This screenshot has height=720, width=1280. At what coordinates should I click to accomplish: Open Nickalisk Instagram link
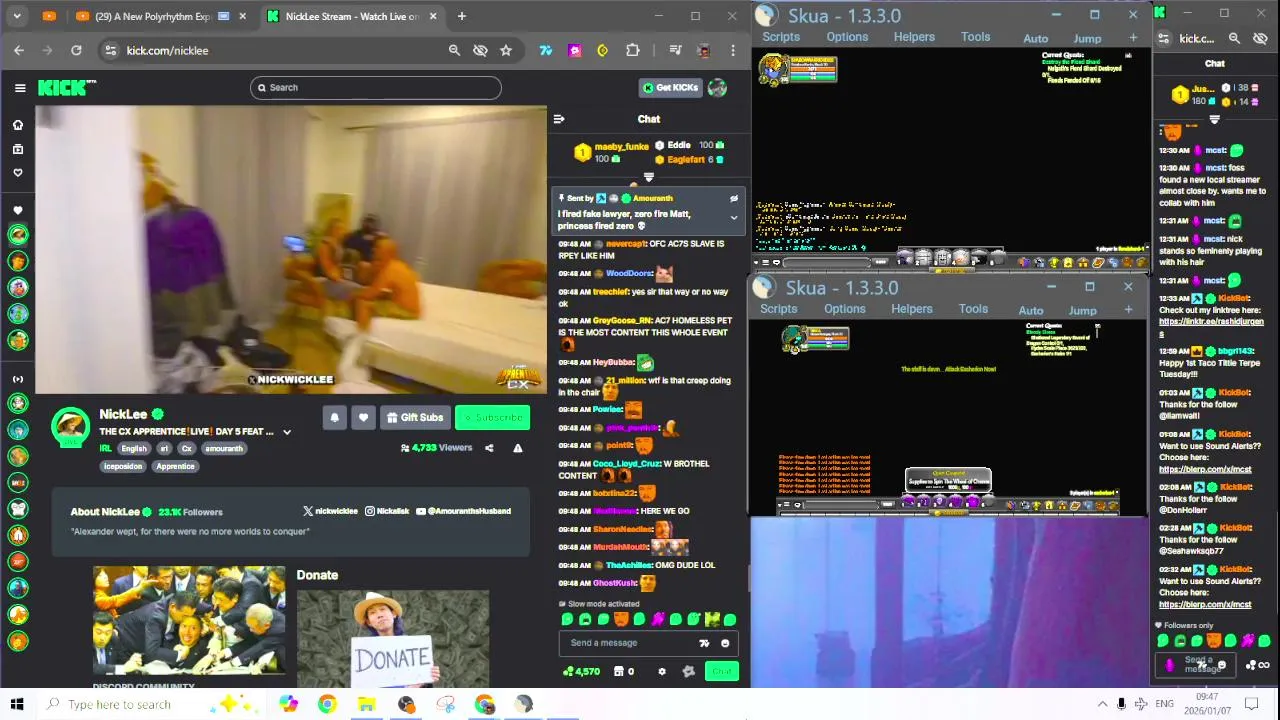coord(387,511)
